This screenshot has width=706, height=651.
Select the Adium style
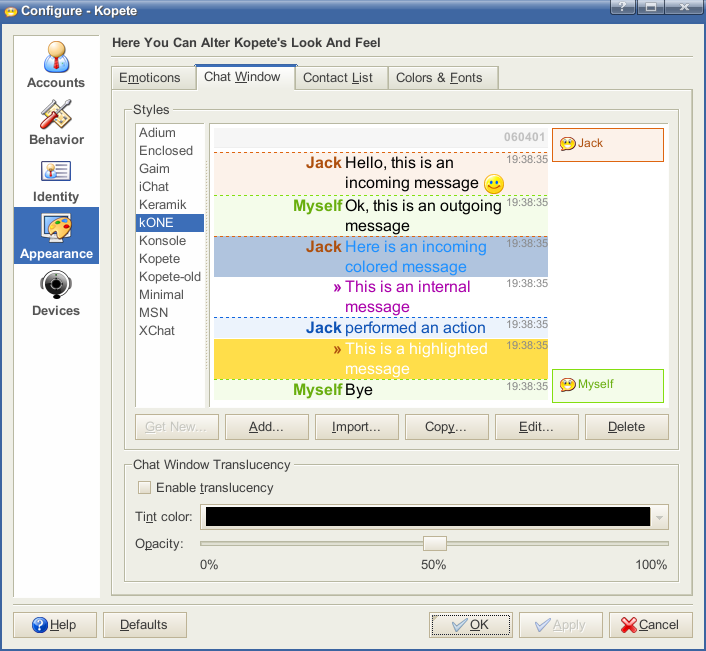170,133
